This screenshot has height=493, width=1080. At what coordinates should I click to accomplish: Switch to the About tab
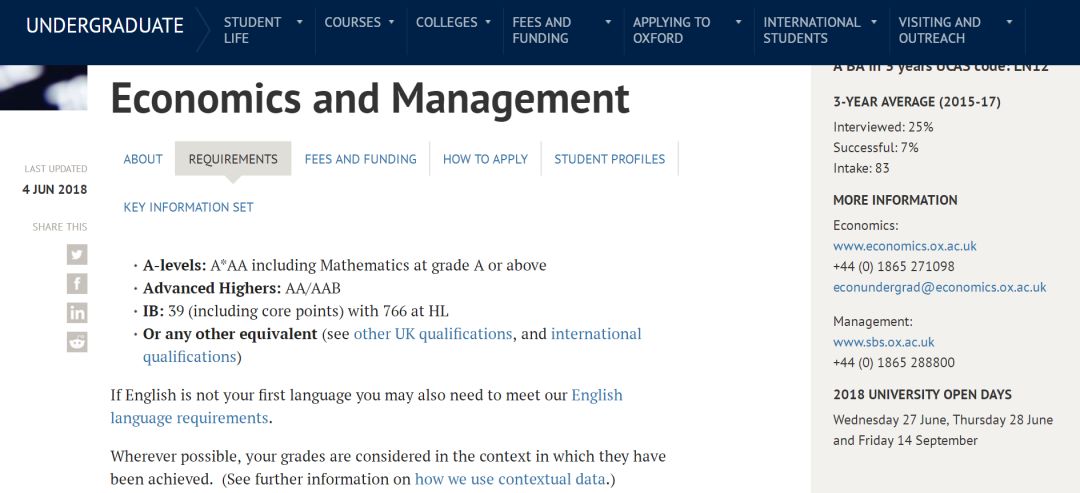click(143, 159)
